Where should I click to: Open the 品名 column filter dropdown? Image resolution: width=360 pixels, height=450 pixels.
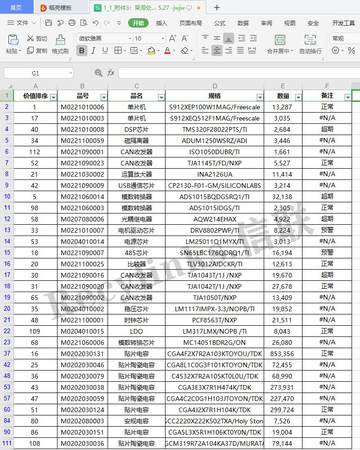(x=161, y=97)
